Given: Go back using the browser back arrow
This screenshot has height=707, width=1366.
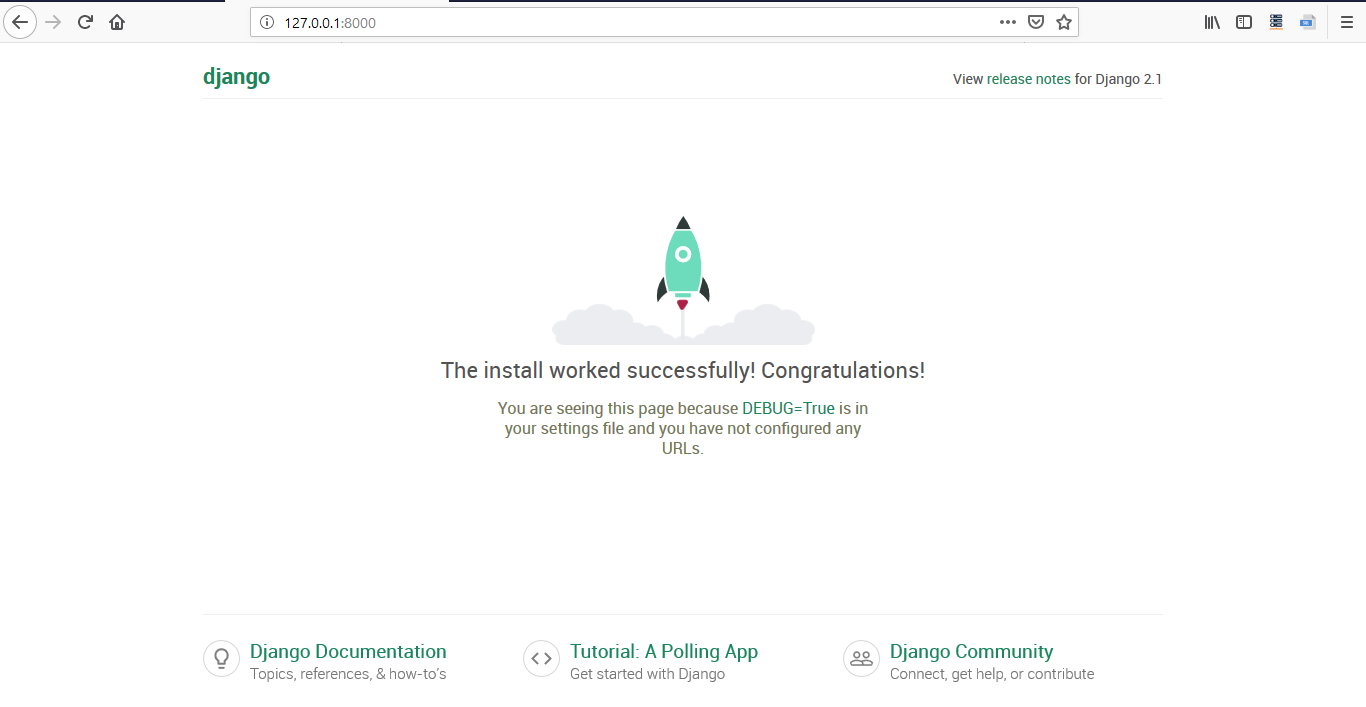Looking at the screenshot, I should pyautogui.click(x=20, y=22).
